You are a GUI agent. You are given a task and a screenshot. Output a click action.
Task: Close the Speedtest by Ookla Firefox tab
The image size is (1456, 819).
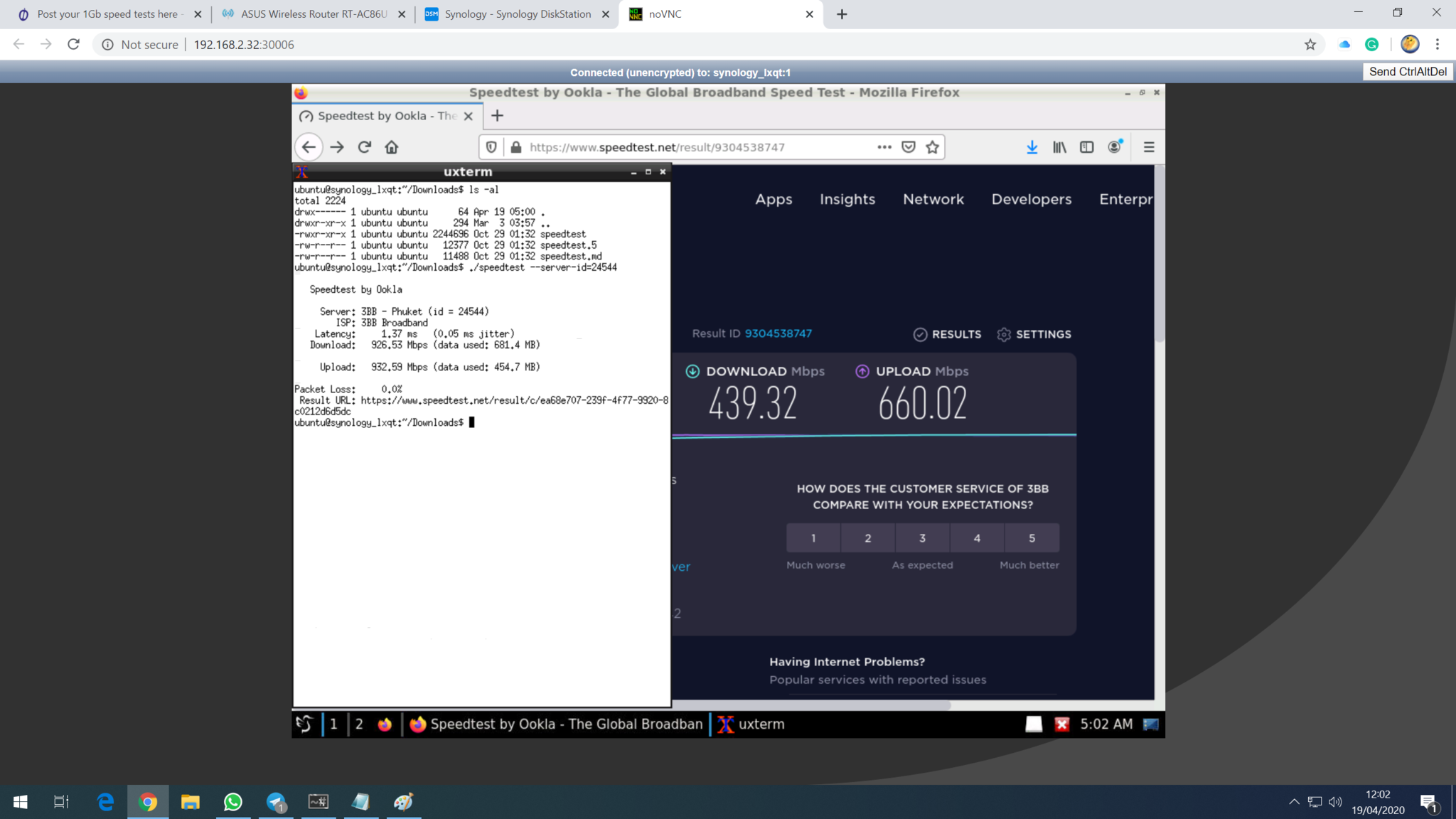tap(469, 116)
